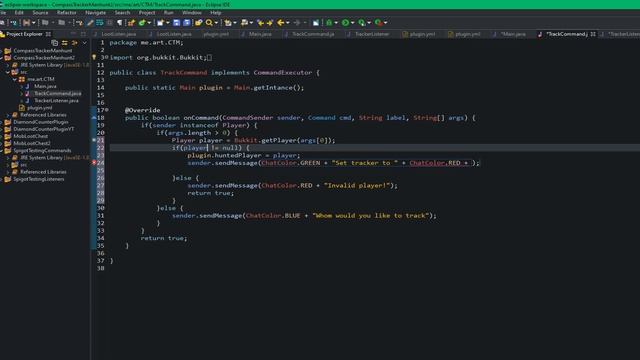Open the Run configurations dropdown arrow
The width and height of the screenshot is (640, 360).
tap(353, 22)
